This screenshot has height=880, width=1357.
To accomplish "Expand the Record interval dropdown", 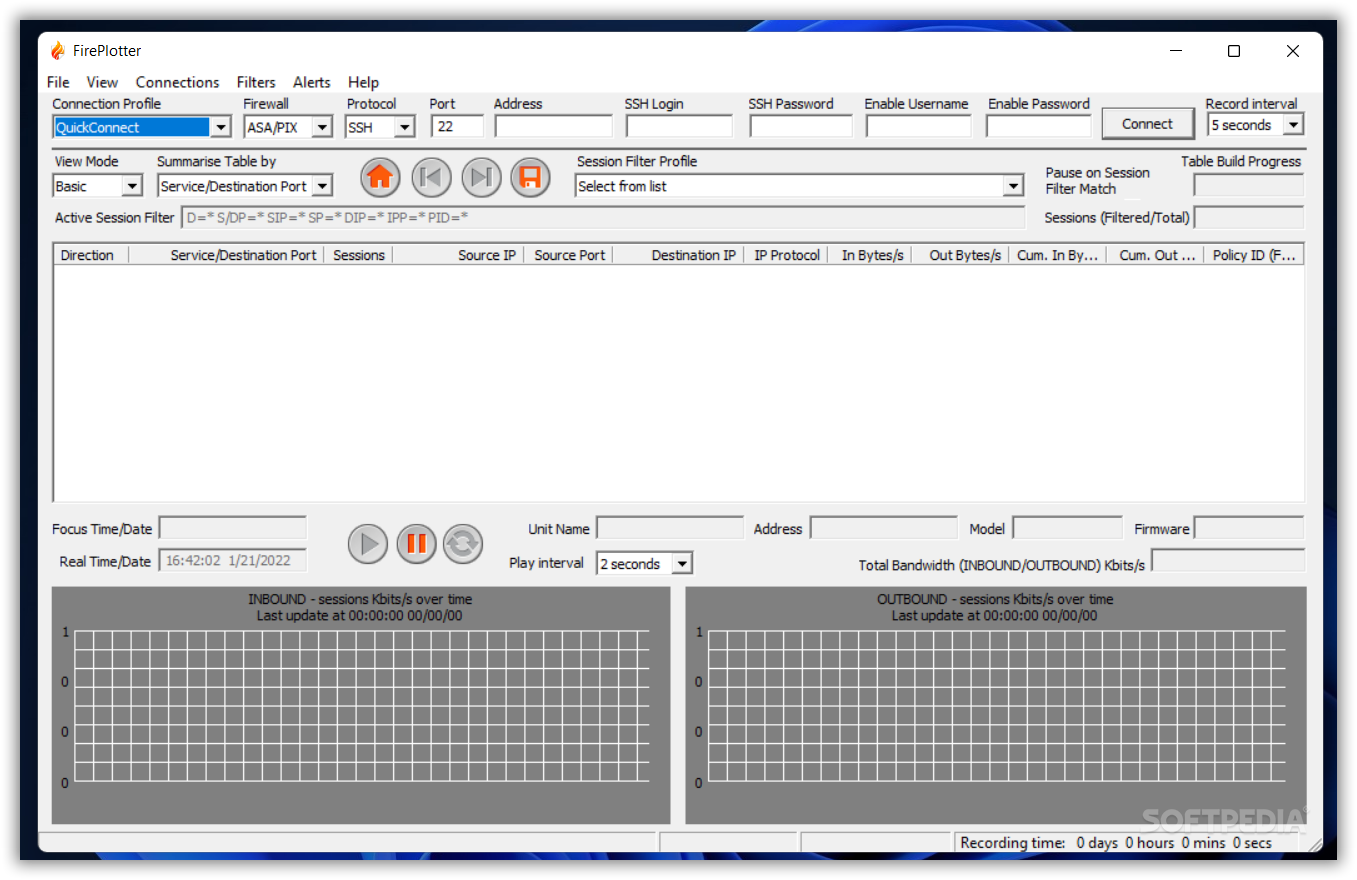I will coord(1294,125).
